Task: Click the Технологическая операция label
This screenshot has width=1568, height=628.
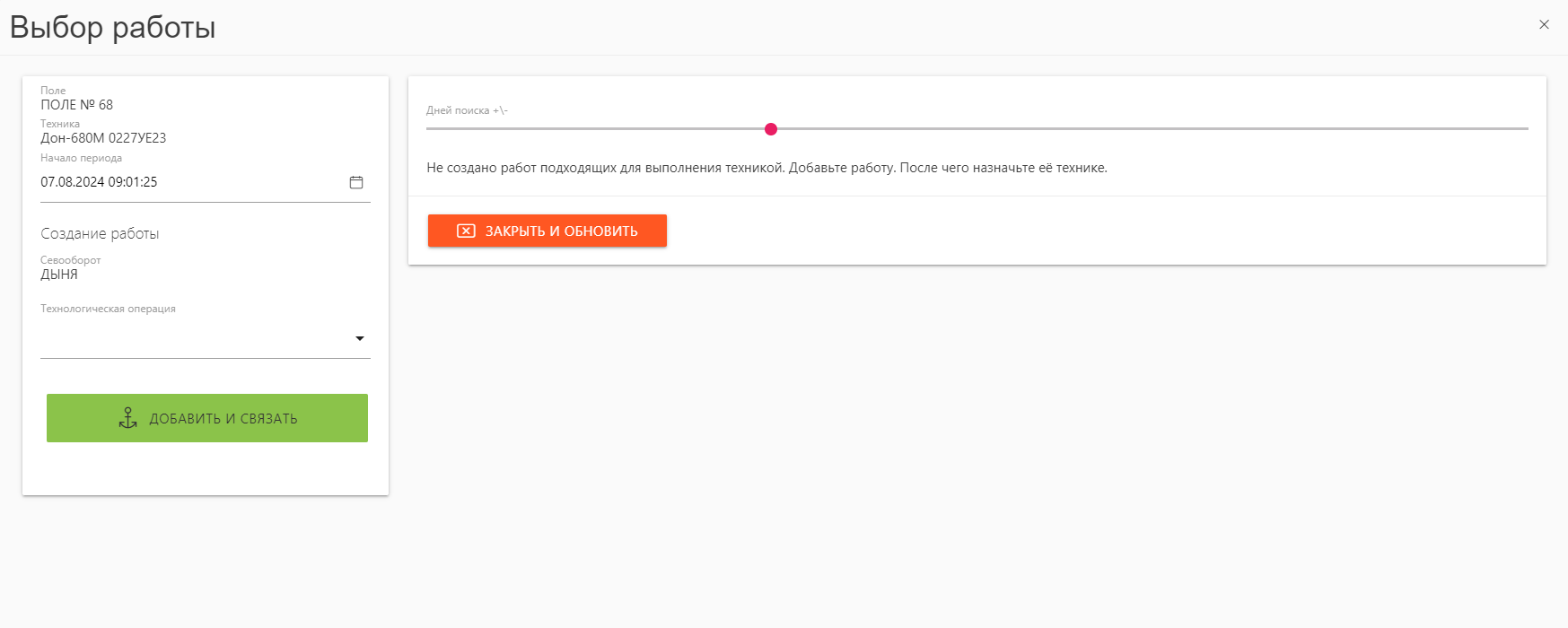Action: [x=108, y=309]
